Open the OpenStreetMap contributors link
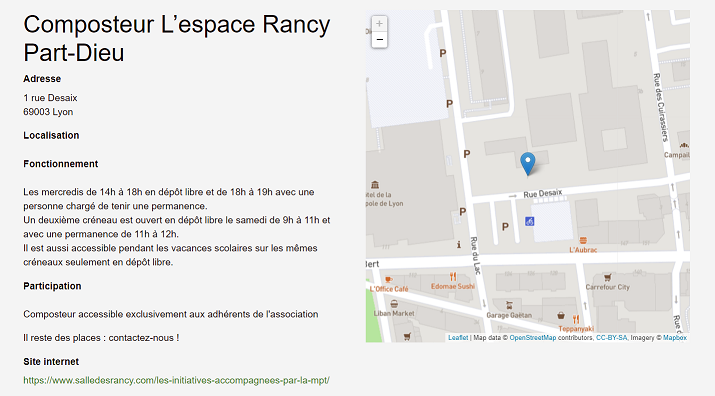 click(533, 338)
